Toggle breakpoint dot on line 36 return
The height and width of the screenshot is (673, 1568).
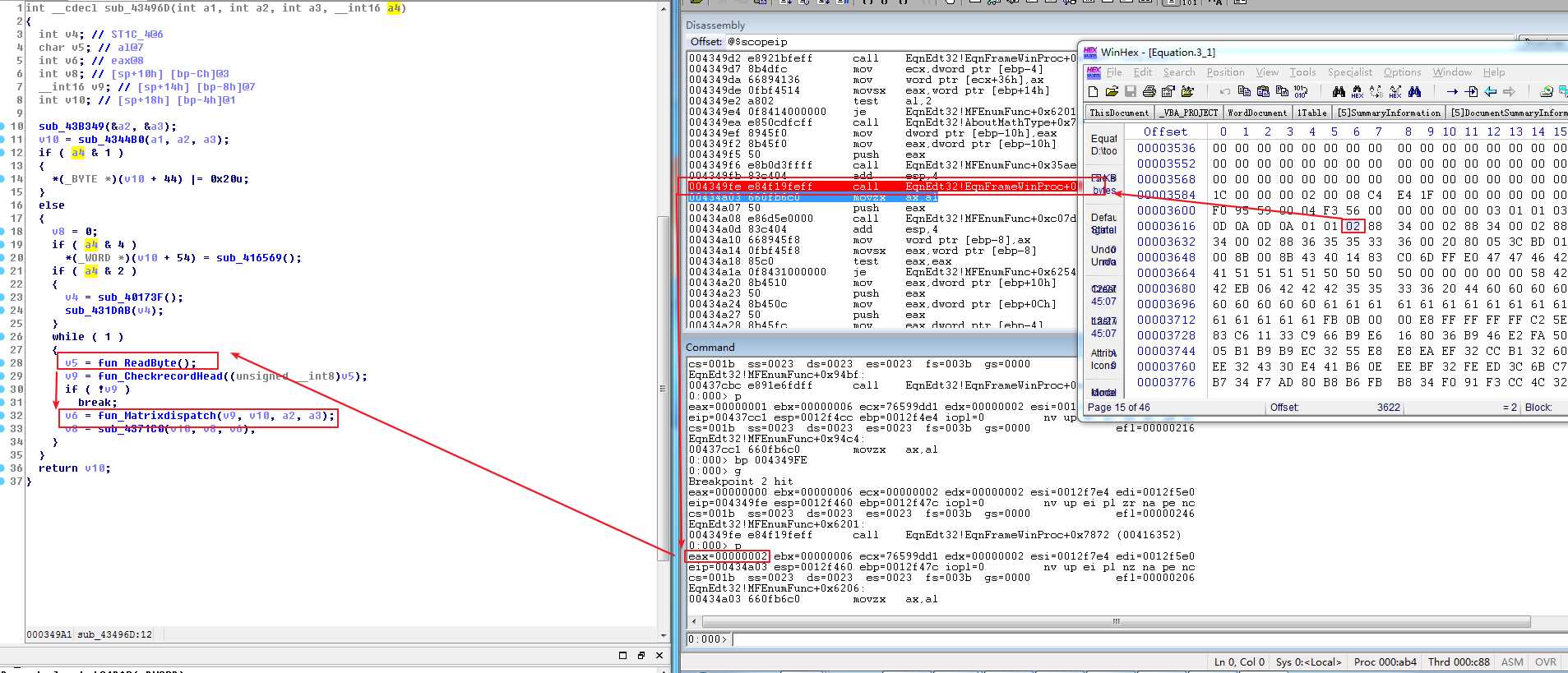click(x=4, y=468)
